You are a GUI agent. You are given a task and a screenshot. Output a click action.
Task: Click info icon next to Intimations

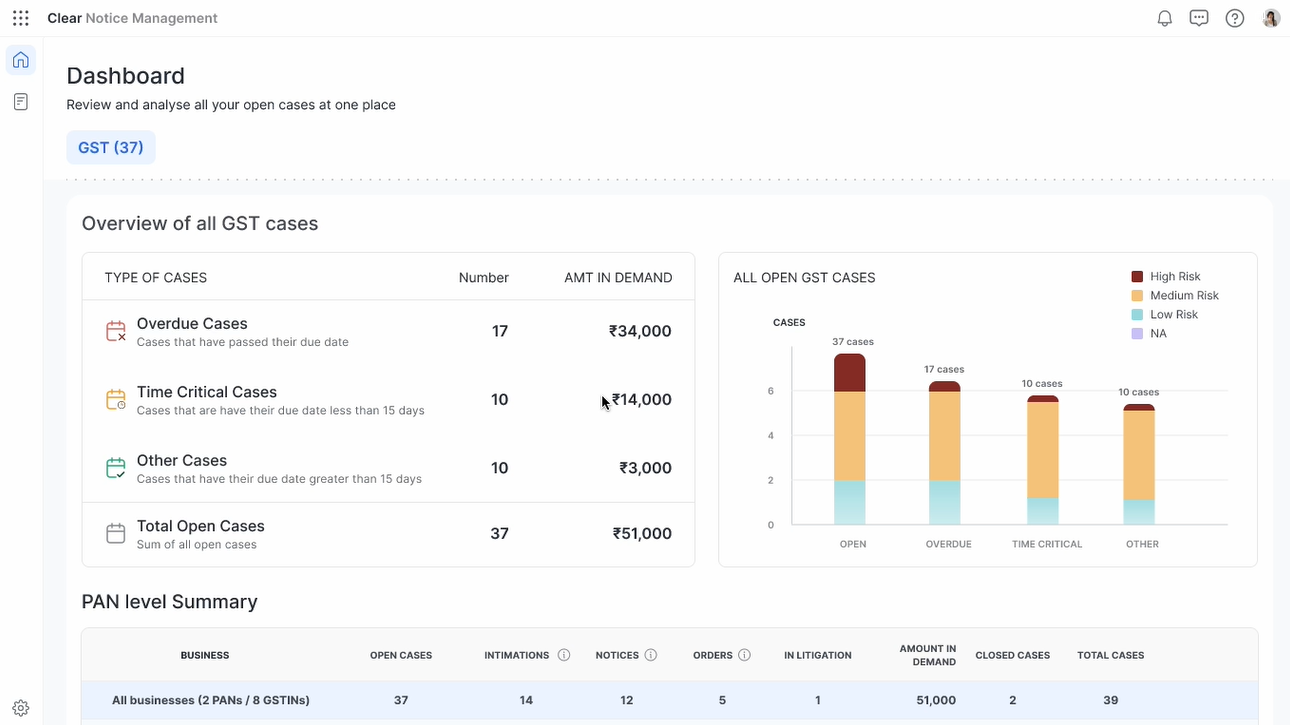click(x=564, y=655)
